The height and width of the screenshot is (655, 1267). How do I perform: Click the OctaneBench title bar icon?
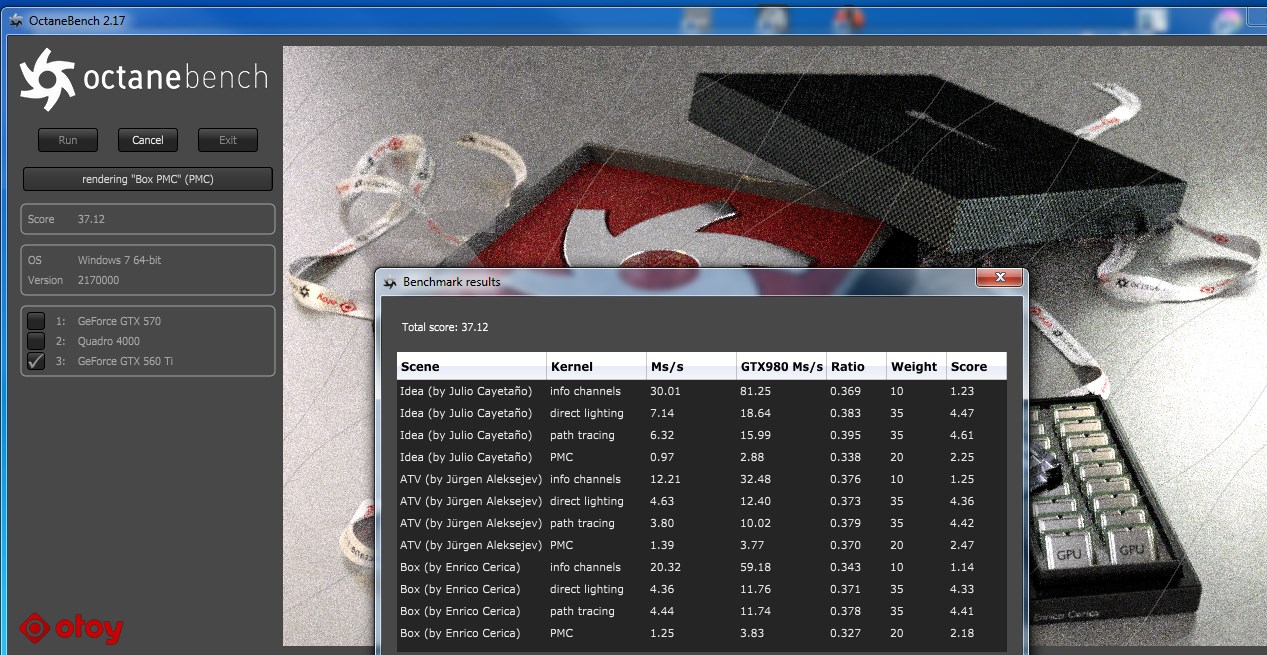(x=15, y=20)
